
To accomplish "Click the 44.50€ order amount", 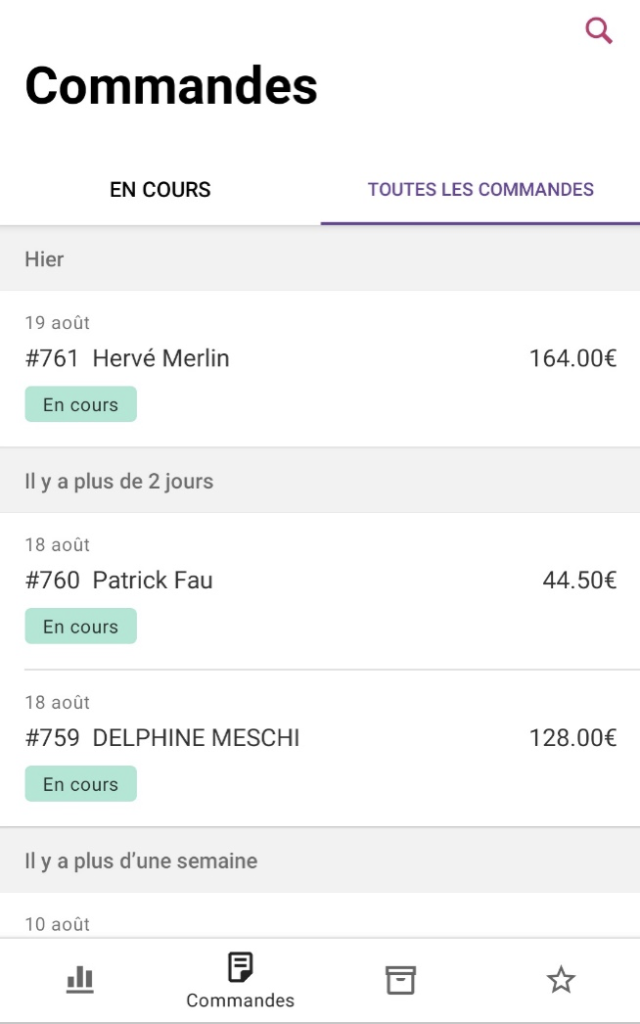I will click(x=579, y=580).
